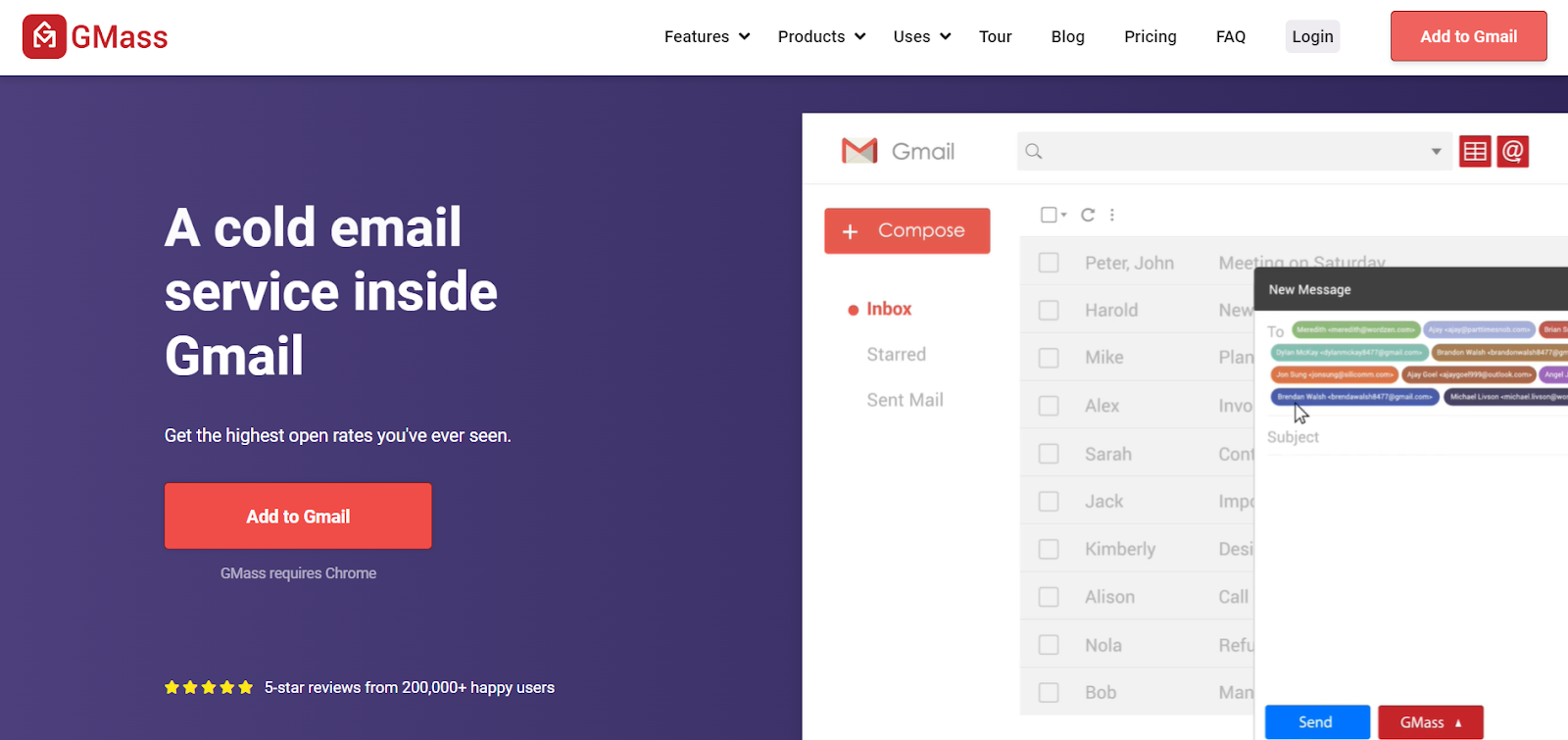Click the red @ build-list icon

point(1513,151)
